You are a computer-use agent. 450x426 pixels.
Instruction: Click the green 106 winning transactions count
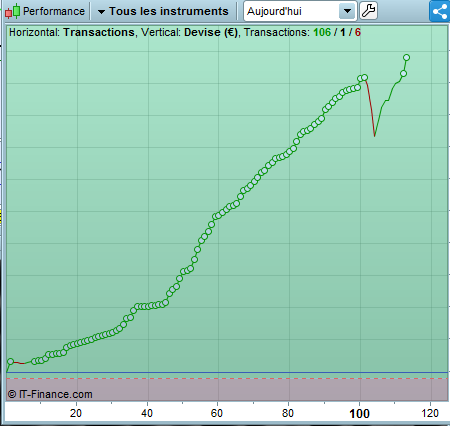322,32
